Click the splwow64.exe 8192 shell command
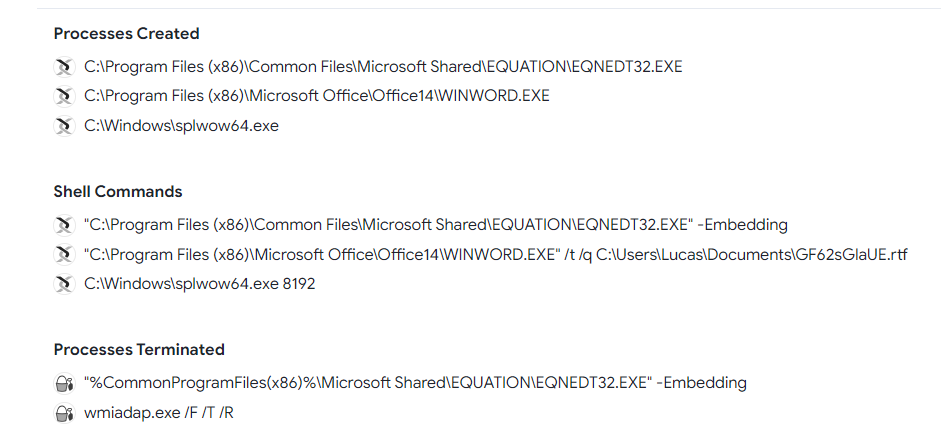Image resolution: width=941 pixels, height=433 pixels. pyautogui.click(x=199, y=284)
